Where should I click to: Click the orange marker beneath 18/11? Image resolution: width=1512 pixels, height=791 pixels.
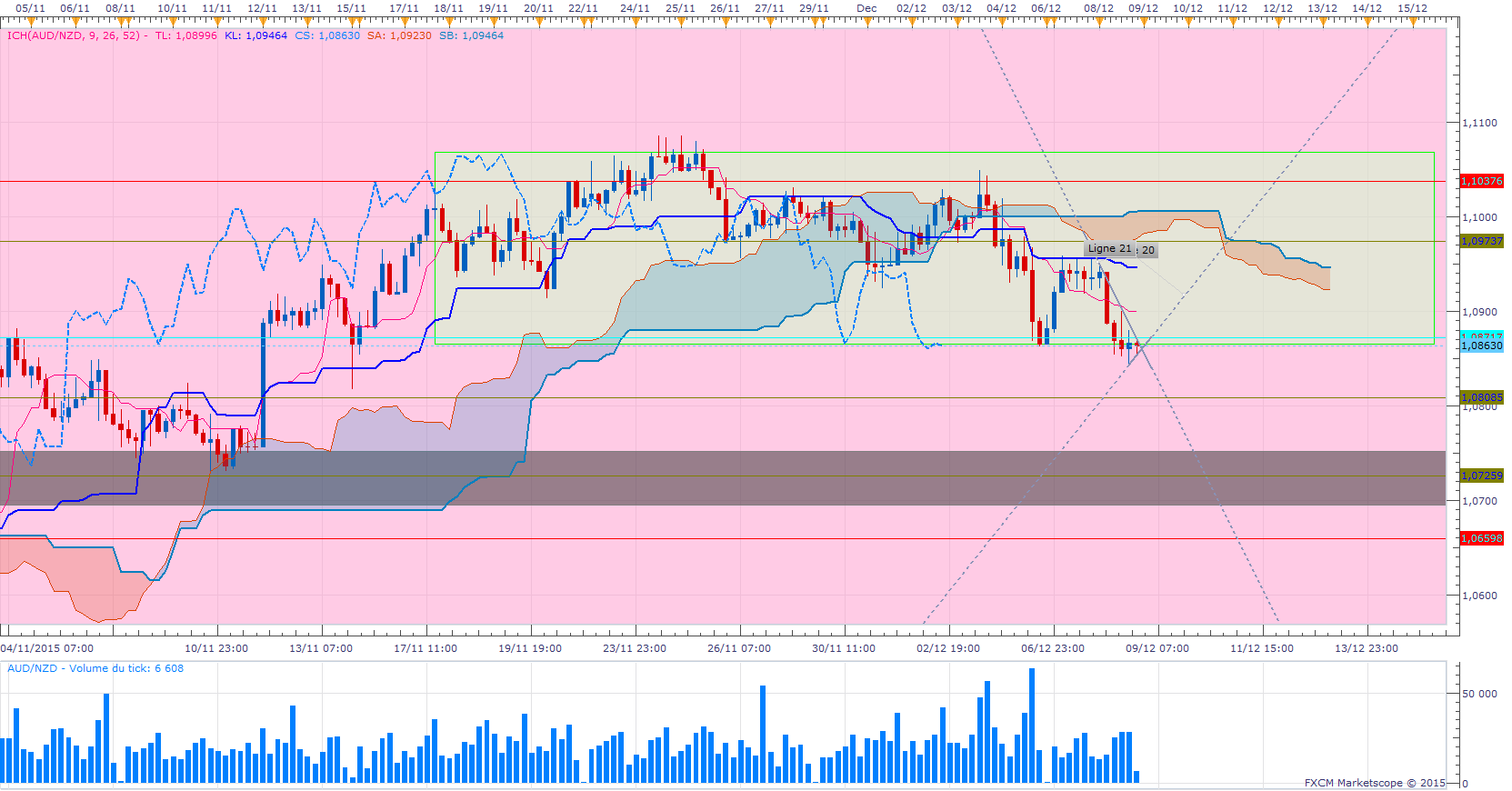click(x=449, y=20)
